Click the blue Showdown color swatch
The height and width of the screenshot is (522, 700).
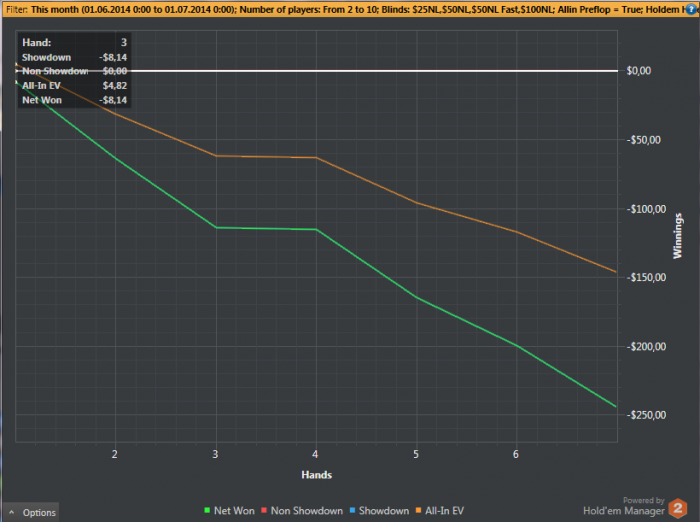coord(352,510)
